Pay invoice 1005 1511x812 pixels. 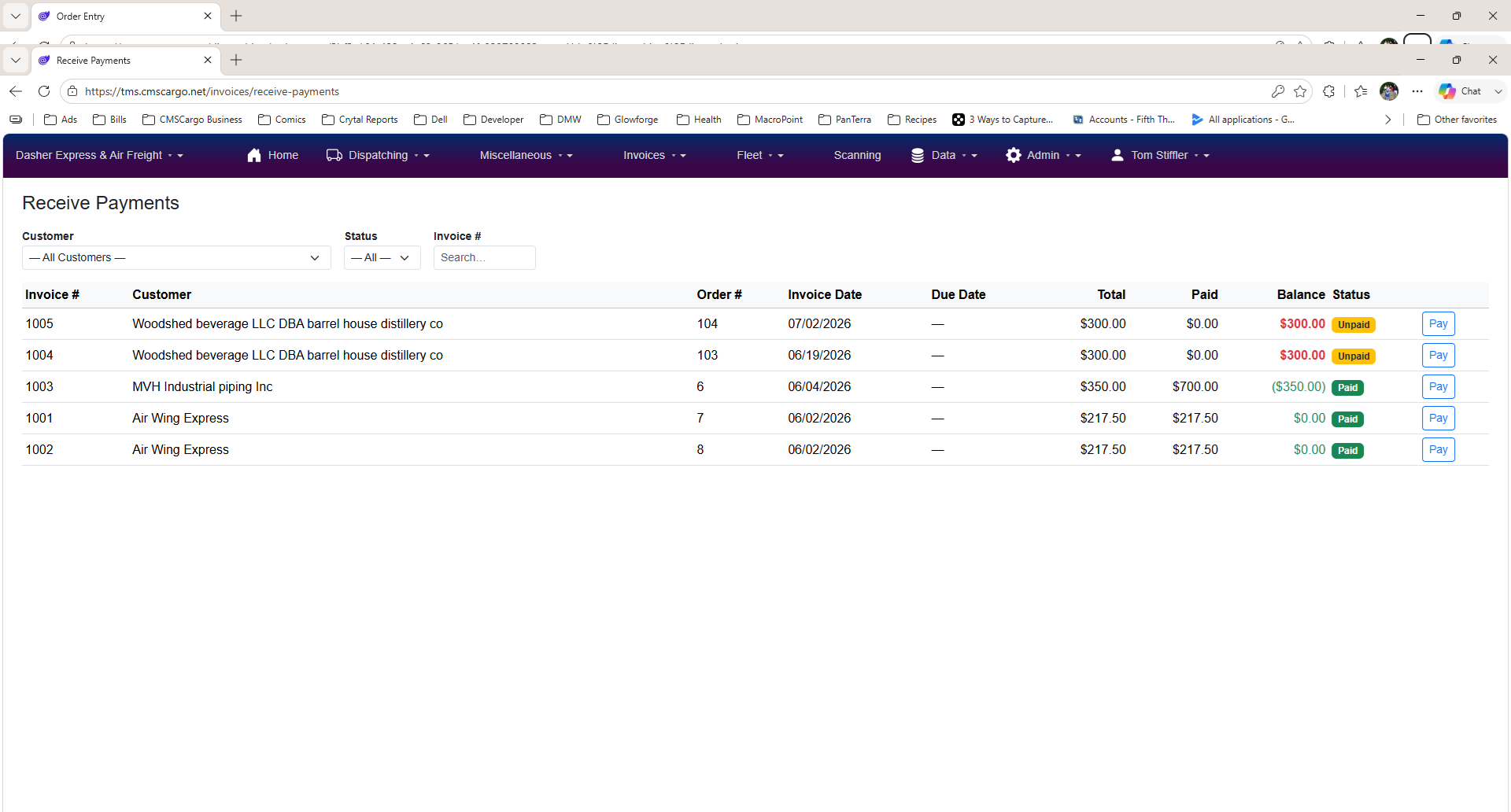(x=1438, y=324)
